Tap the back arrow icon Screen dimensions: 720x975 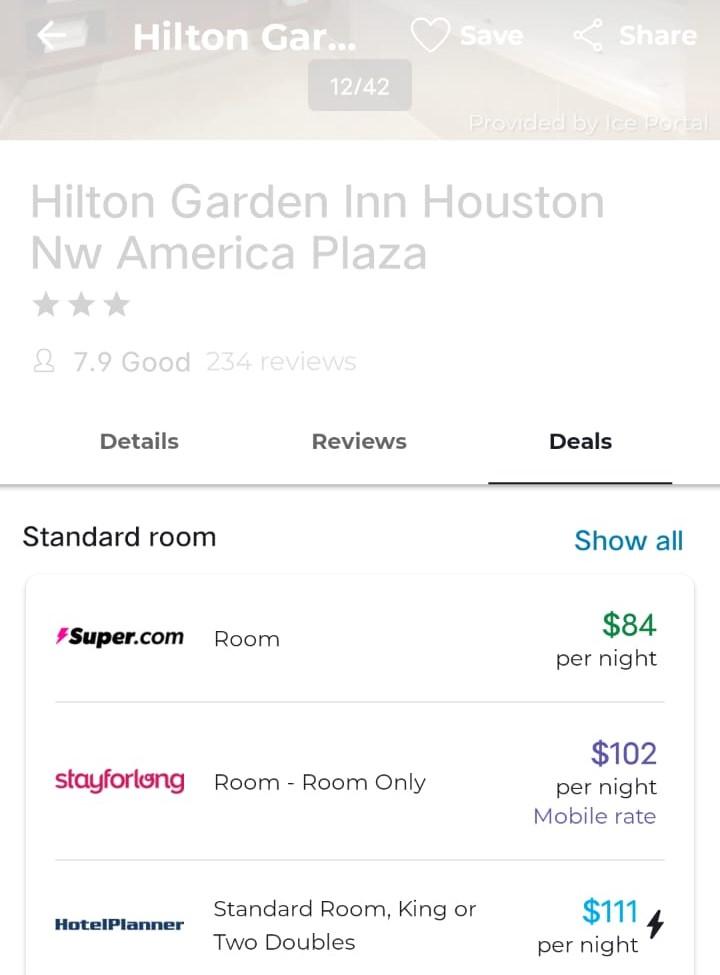(53, 35)
